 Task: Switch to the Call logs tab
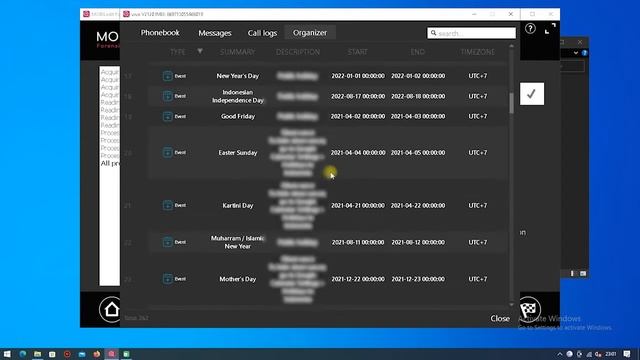pos(262,33)
